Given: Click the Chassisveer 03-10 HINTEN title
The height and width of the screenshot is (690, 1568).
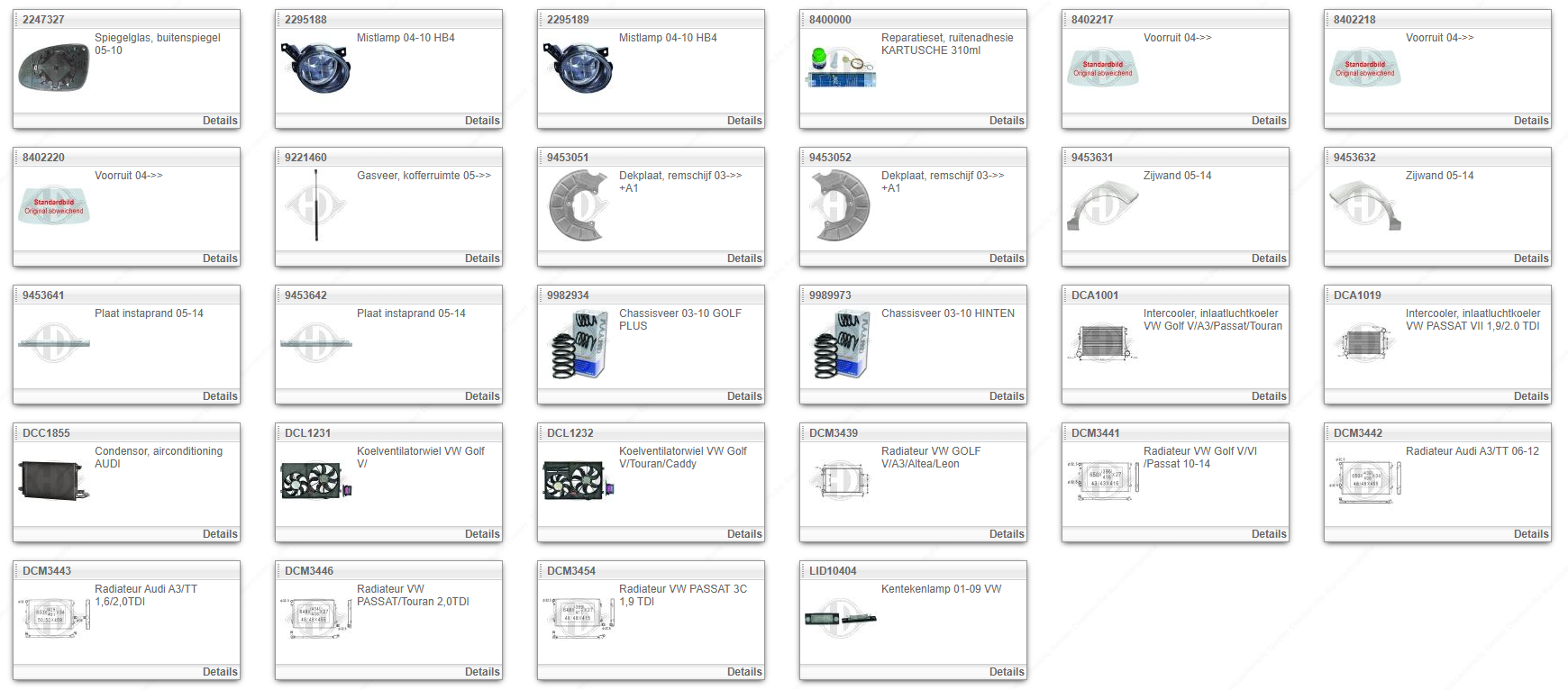Looking at the screenshot, I should (947, 313).
